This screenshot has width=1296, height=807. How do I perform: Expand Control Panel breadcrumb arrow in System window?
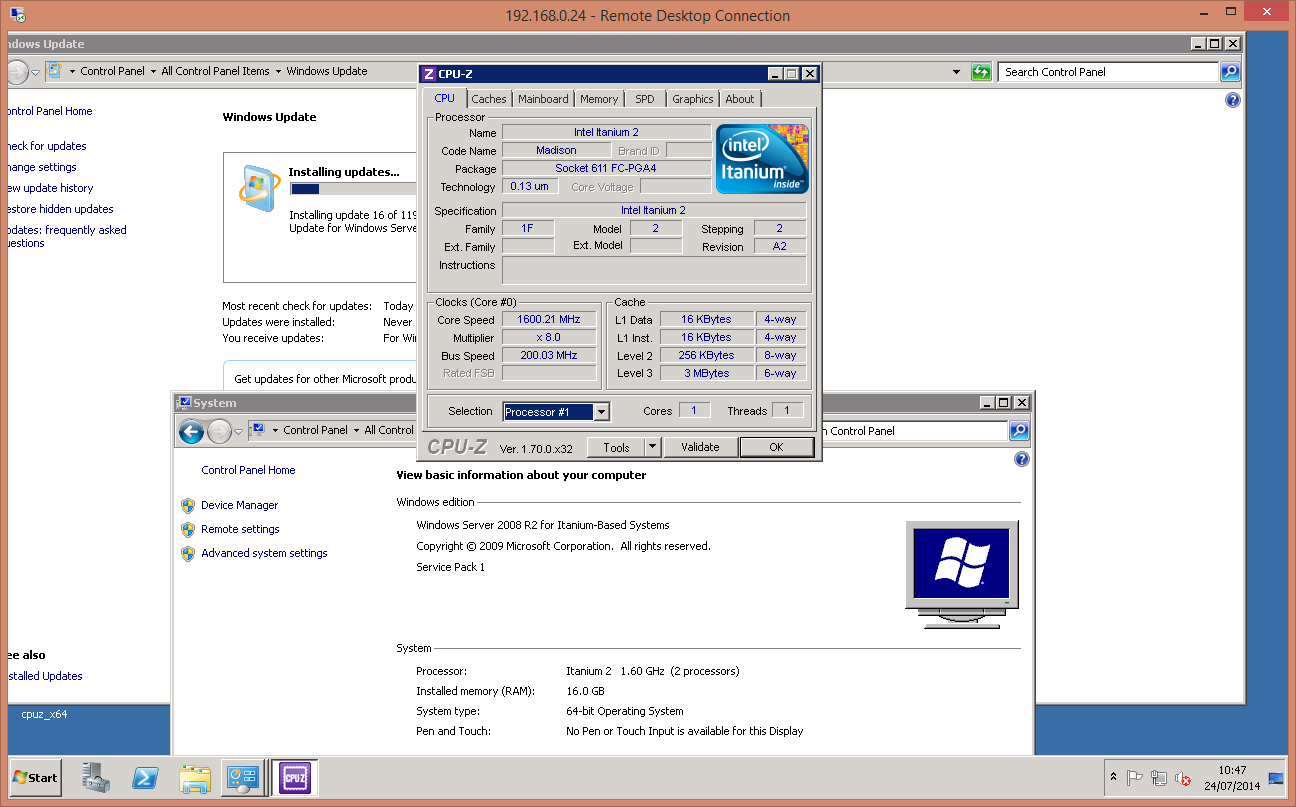click(x=355, y=431)
